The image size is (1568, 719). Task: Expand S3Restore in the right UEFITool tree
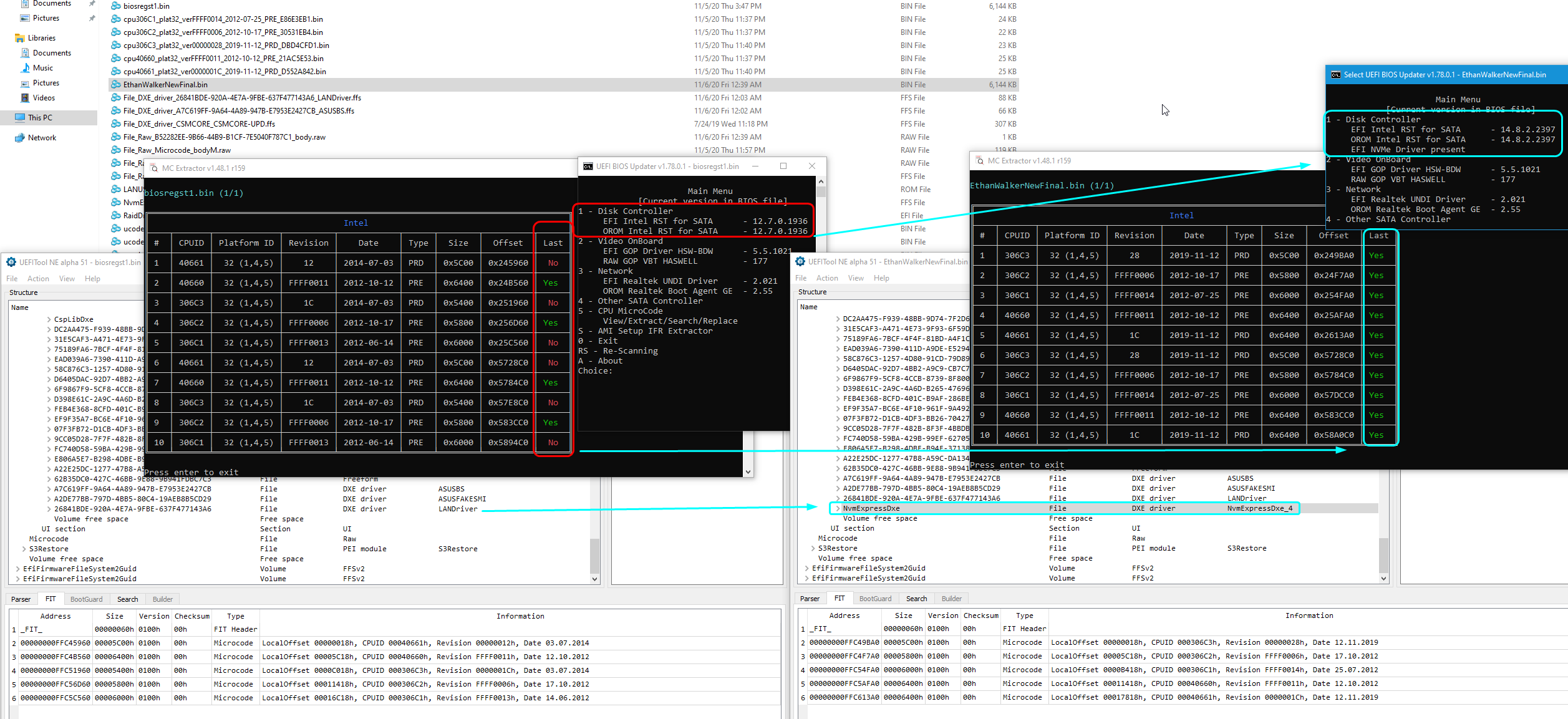tap(813, 549)
